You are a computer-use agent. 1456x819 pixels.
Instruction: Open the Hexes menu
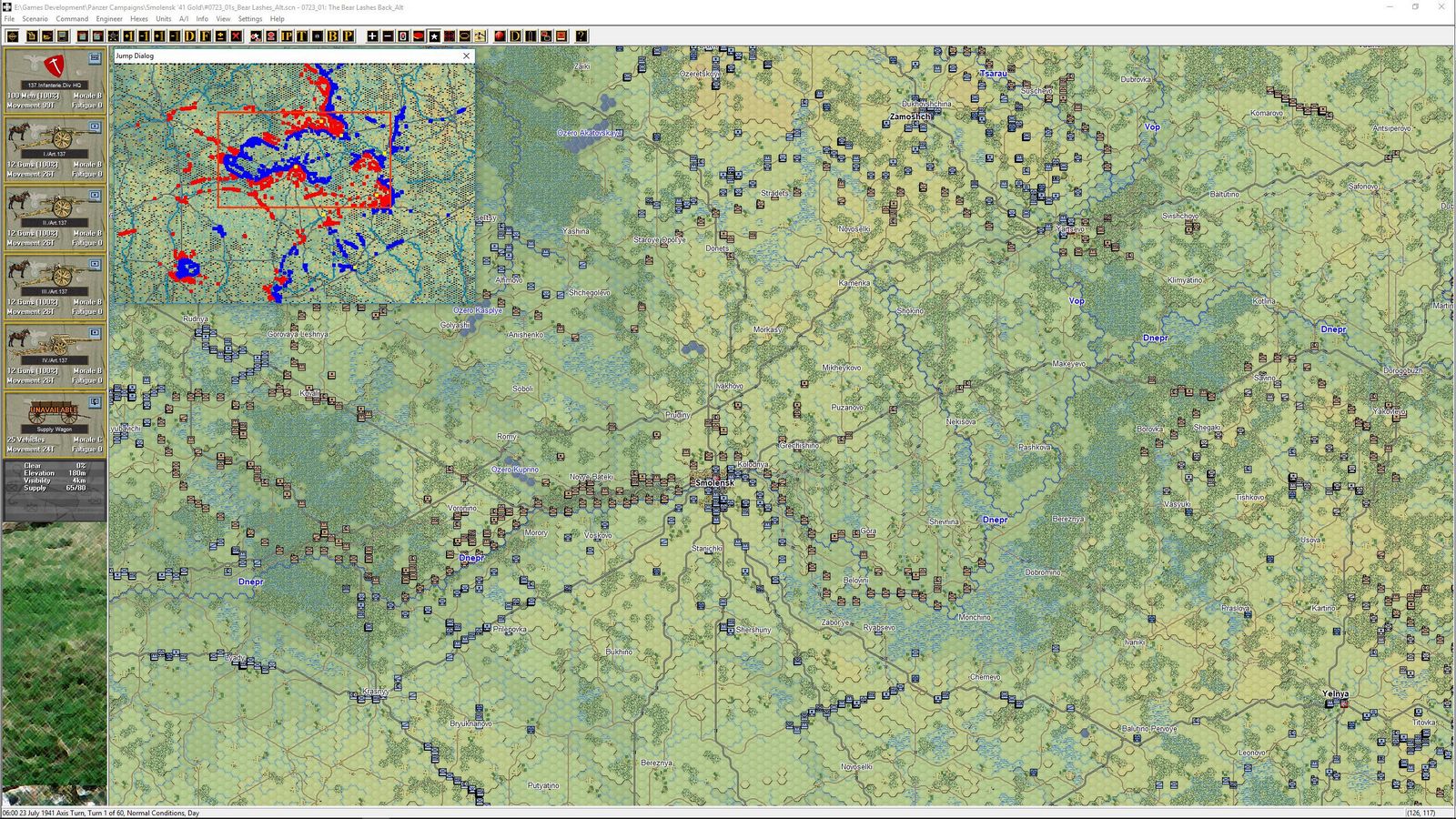coord(139,18)
